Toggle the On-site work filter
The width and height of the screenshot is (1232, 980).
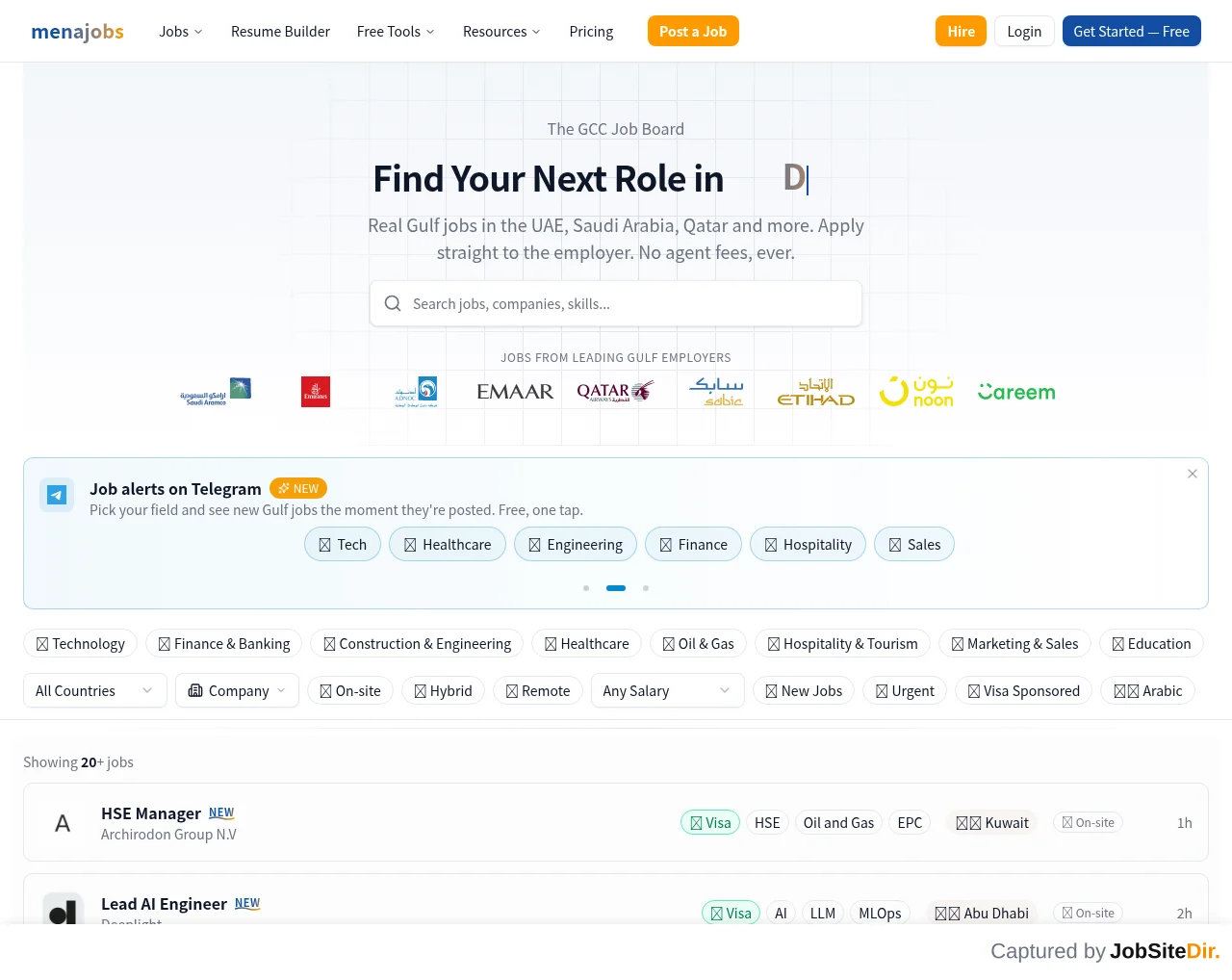click(350, 691)
